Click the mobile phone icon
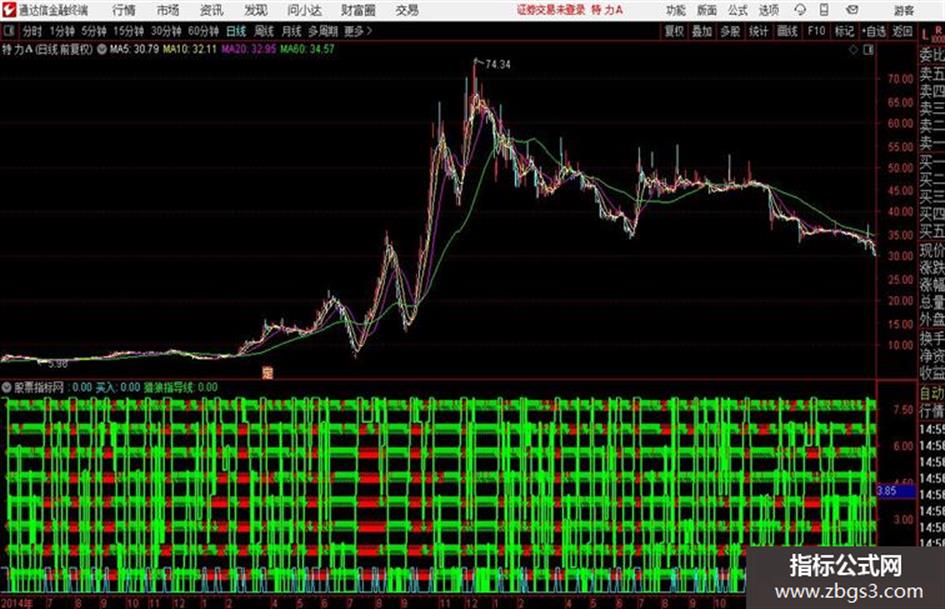945x609 pixels. [x=824, y=10]
